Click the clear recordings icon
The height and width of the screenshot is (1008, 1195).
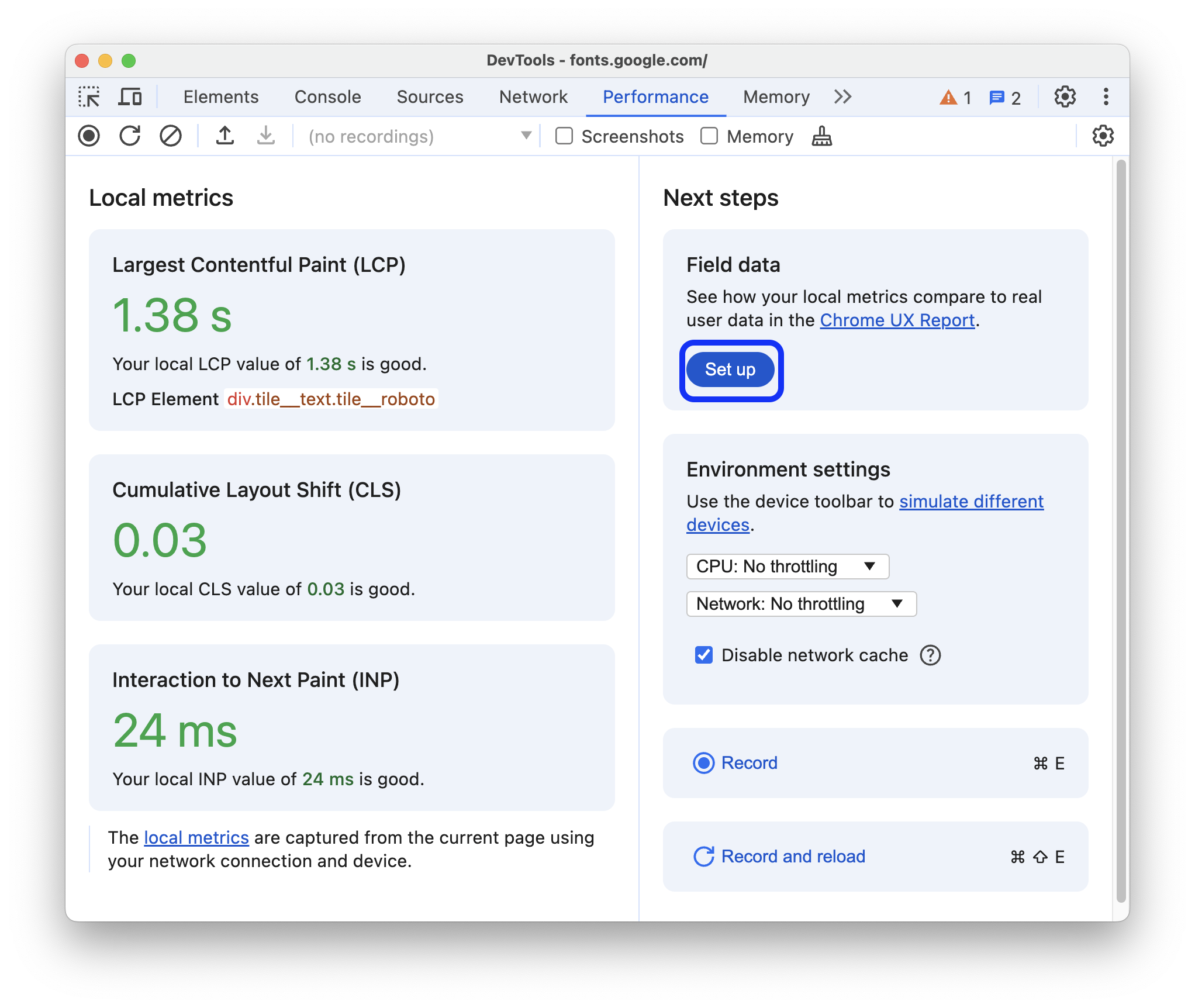pos(170,137)
